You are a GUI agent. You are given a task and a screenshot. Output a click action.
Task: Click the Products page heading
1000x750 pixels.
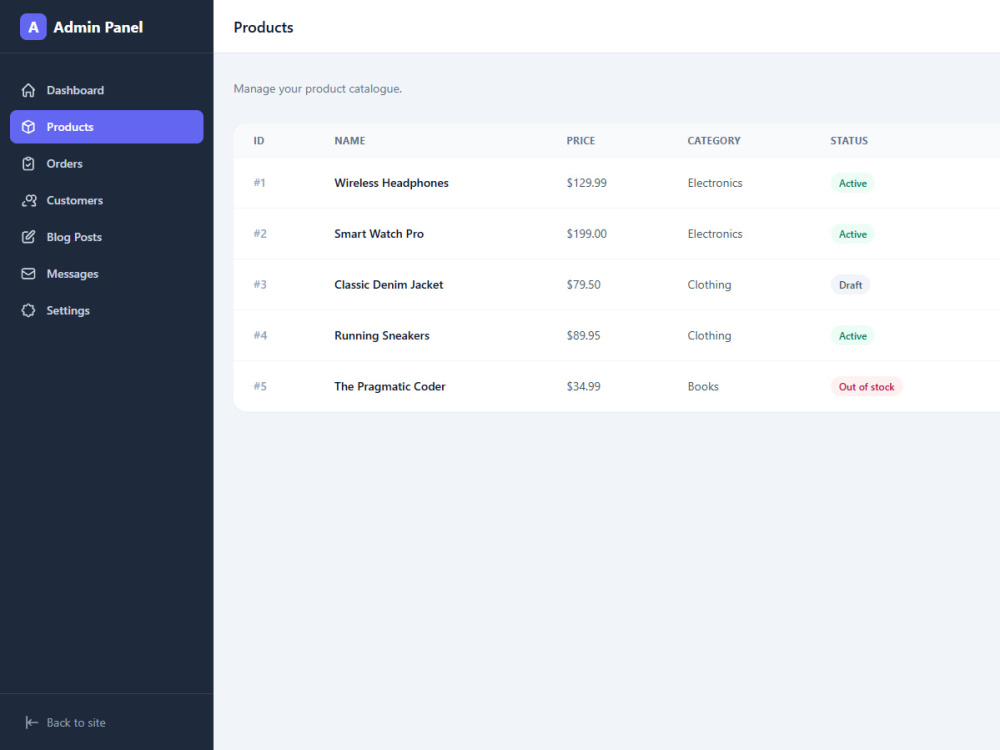pos(263,27)
